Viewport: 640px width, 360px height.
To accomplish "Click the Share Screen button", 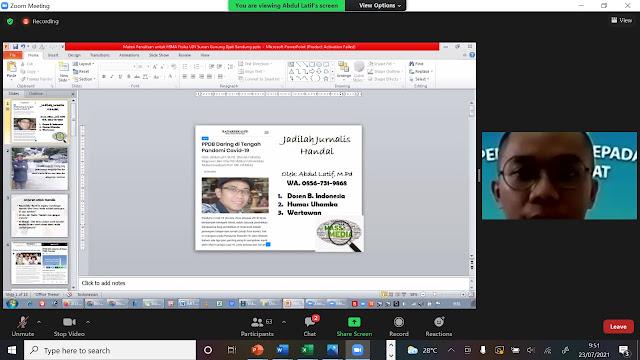I will [354, 326].
